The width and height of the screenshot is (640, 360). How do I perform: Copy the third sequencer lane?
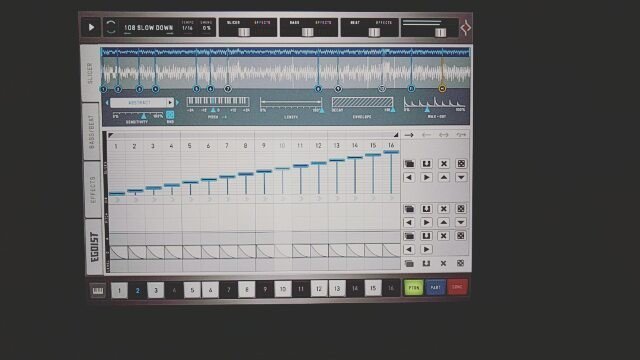point(409,236)
